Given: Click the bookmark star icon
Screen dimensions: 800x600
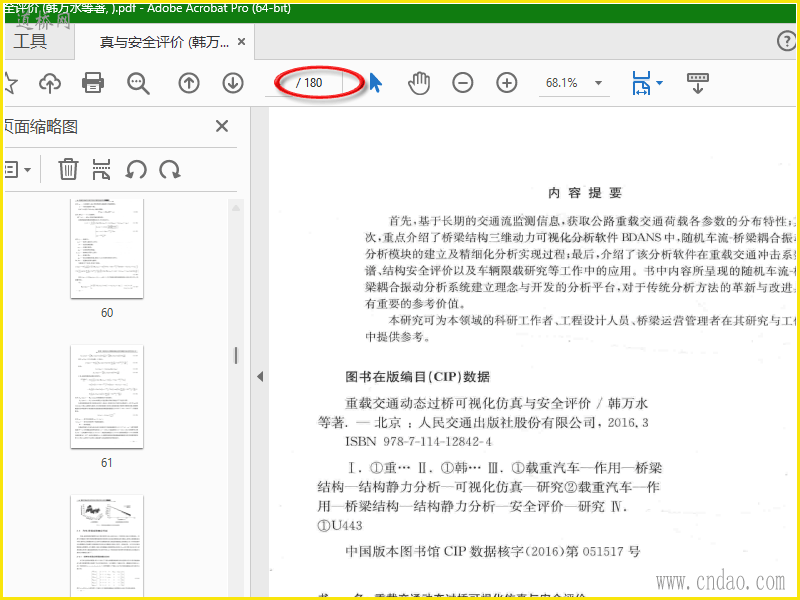Looking at the screenshot, I should pos(10,83).
